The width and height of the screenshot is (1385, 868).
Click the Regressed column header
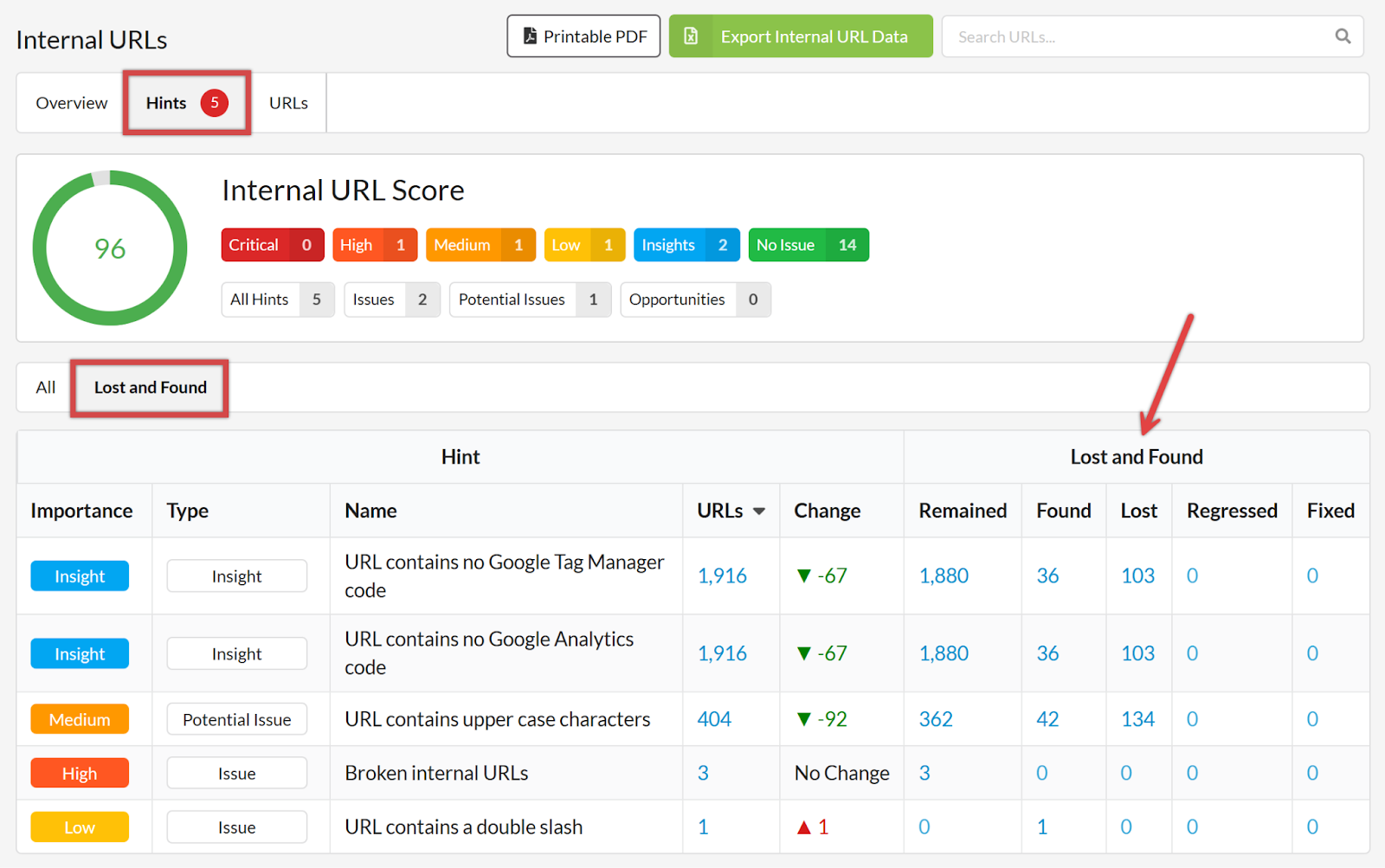pos(1232,511)
